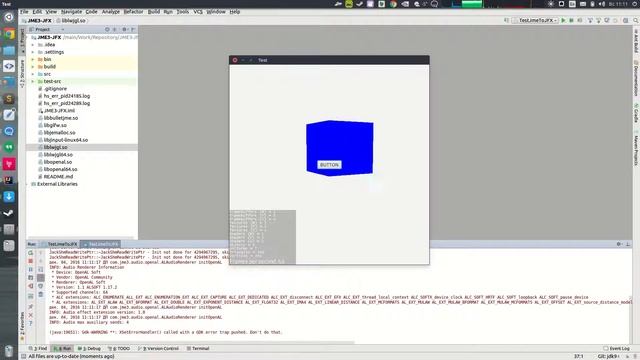Expand the bin folder
The width and height of the screenshot is (640, 360).
point(33,60)
